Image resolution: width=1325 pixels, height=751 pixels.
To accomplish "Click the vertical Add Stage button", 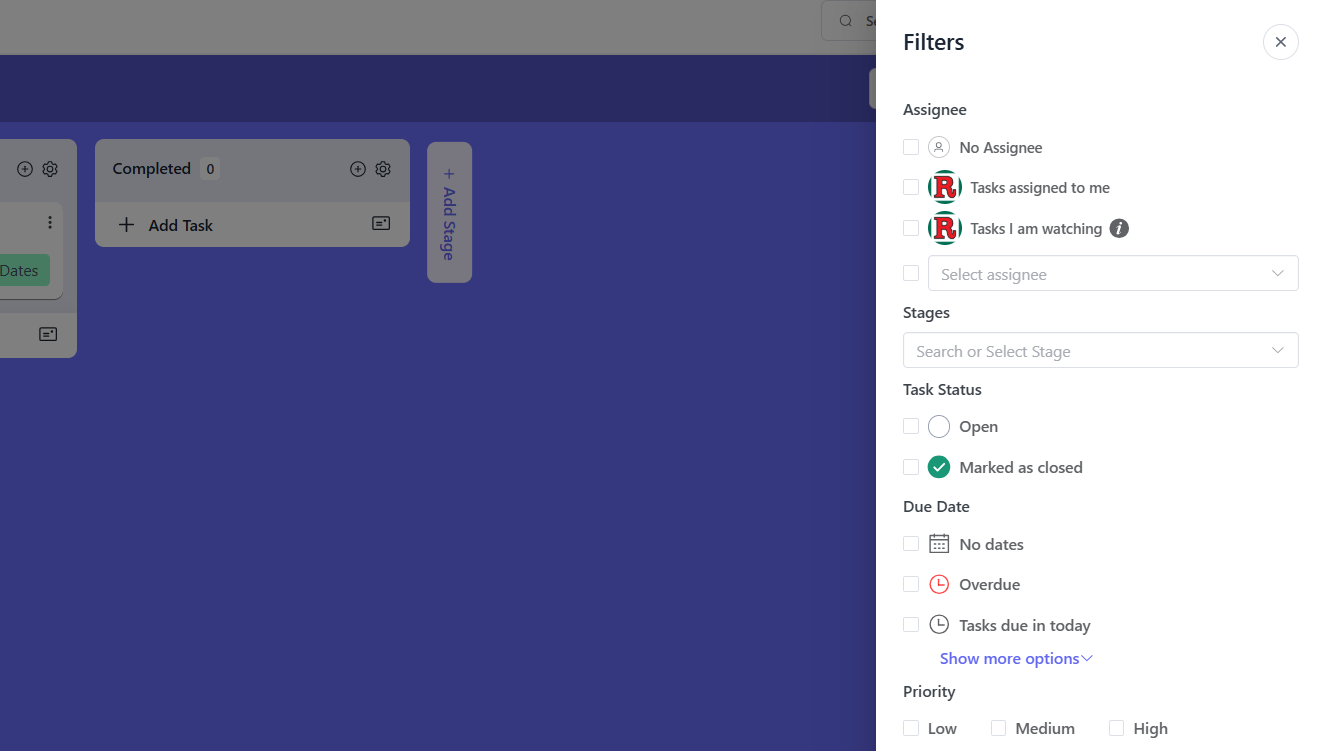I will pos(449,213).
